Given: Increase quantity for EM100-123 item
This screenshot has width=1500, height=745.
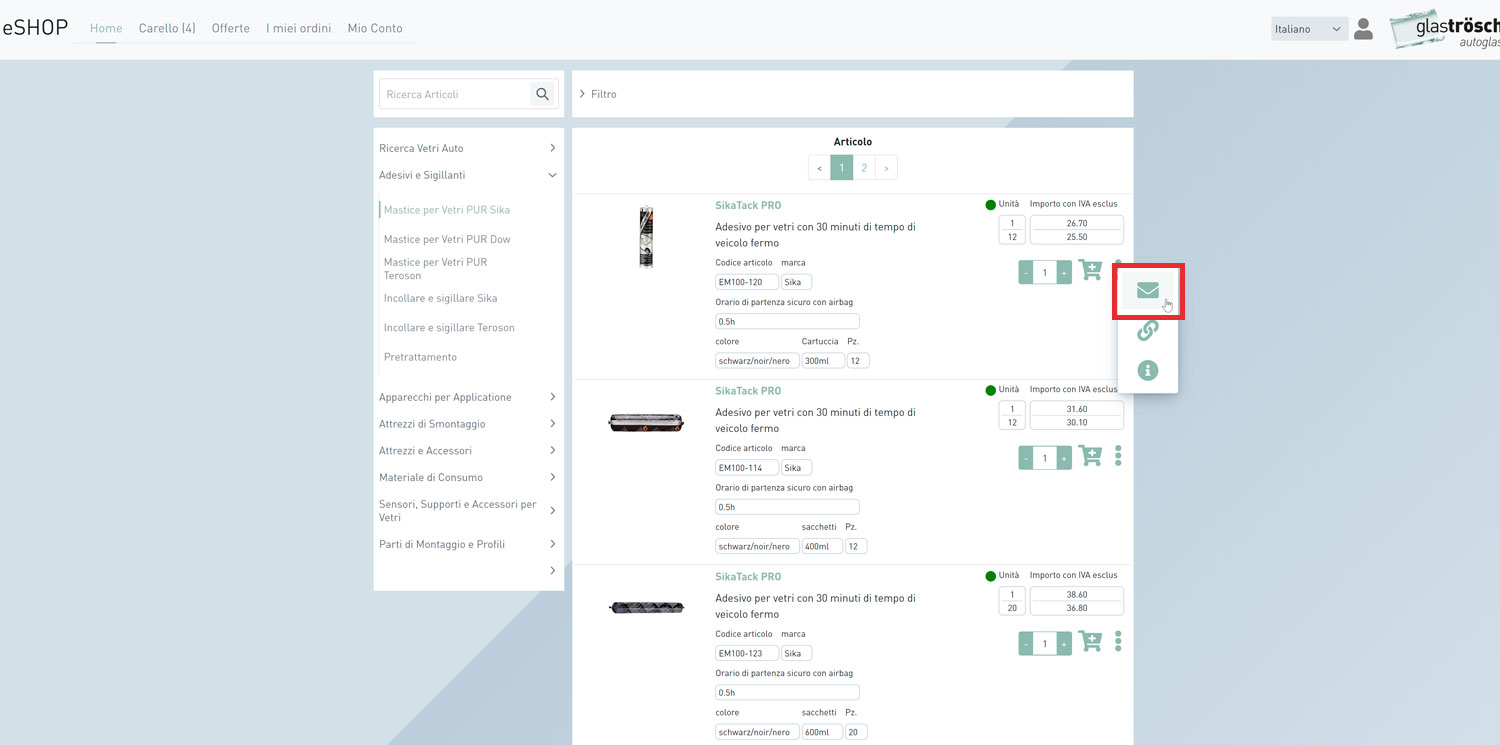Looking at the screenshot, I should [1064, 643].
